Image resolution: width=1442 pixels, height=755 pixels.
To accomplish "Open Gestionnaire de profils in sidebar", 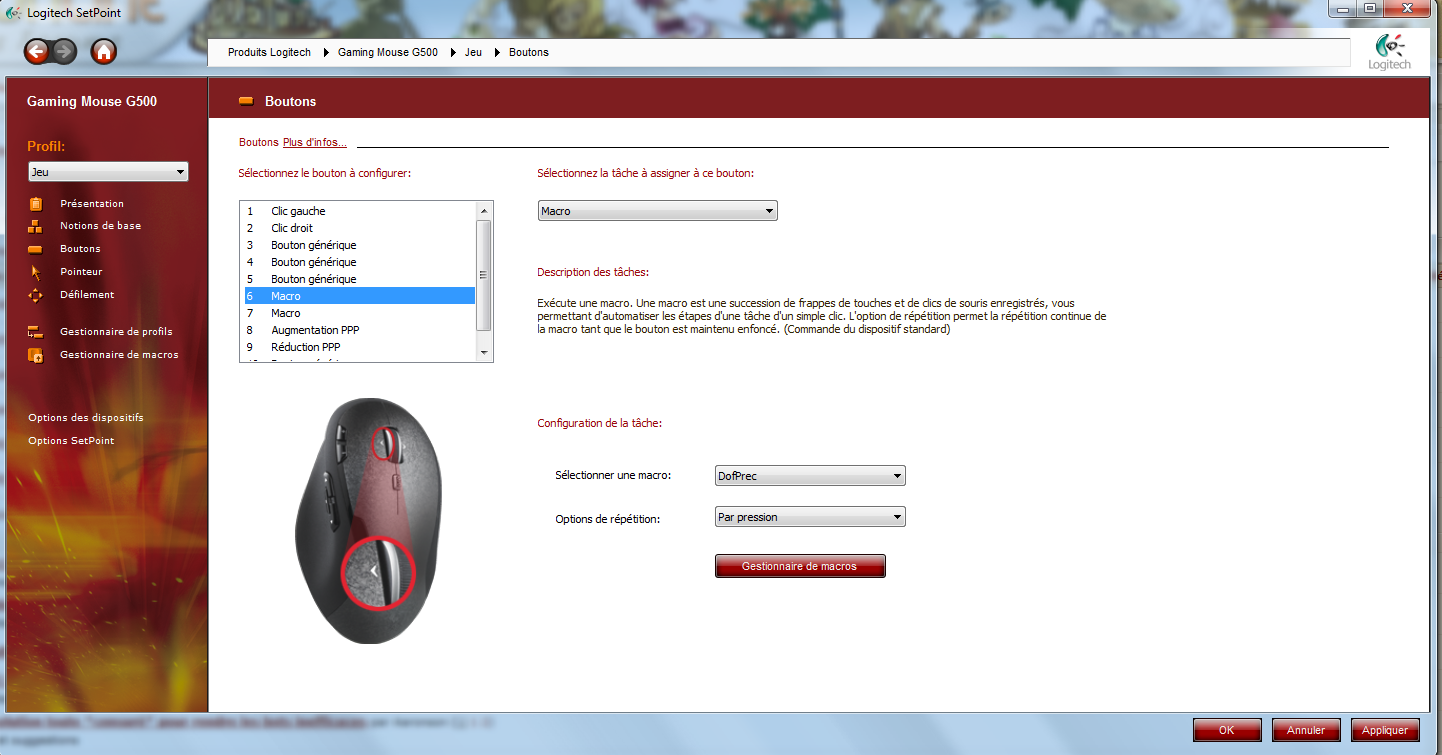I will click(116, 332).
